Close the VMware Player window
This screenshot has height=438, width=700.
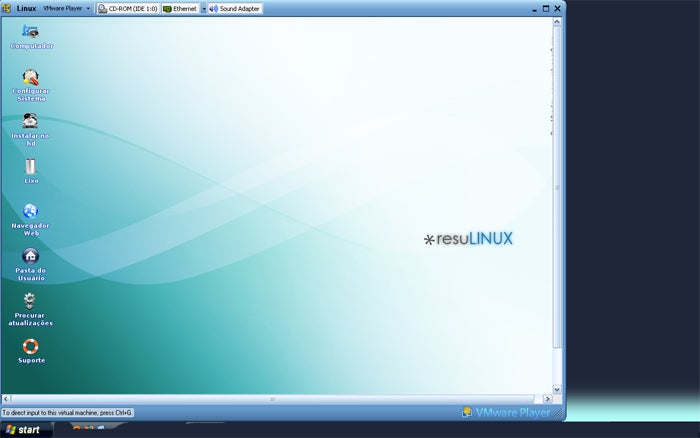pyautogui.click(x=557, y=8)
